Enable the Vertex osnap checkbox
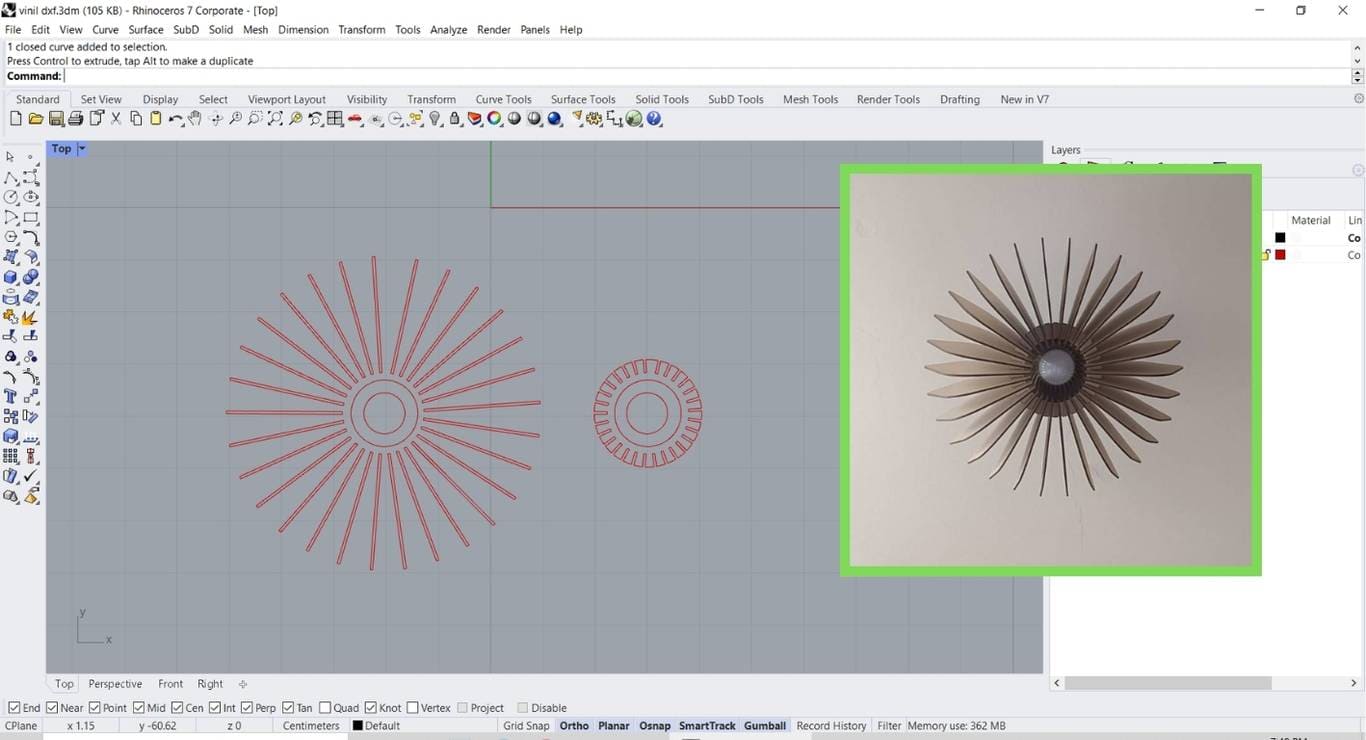Screen dimensions: 1366x740 point(412,708)
